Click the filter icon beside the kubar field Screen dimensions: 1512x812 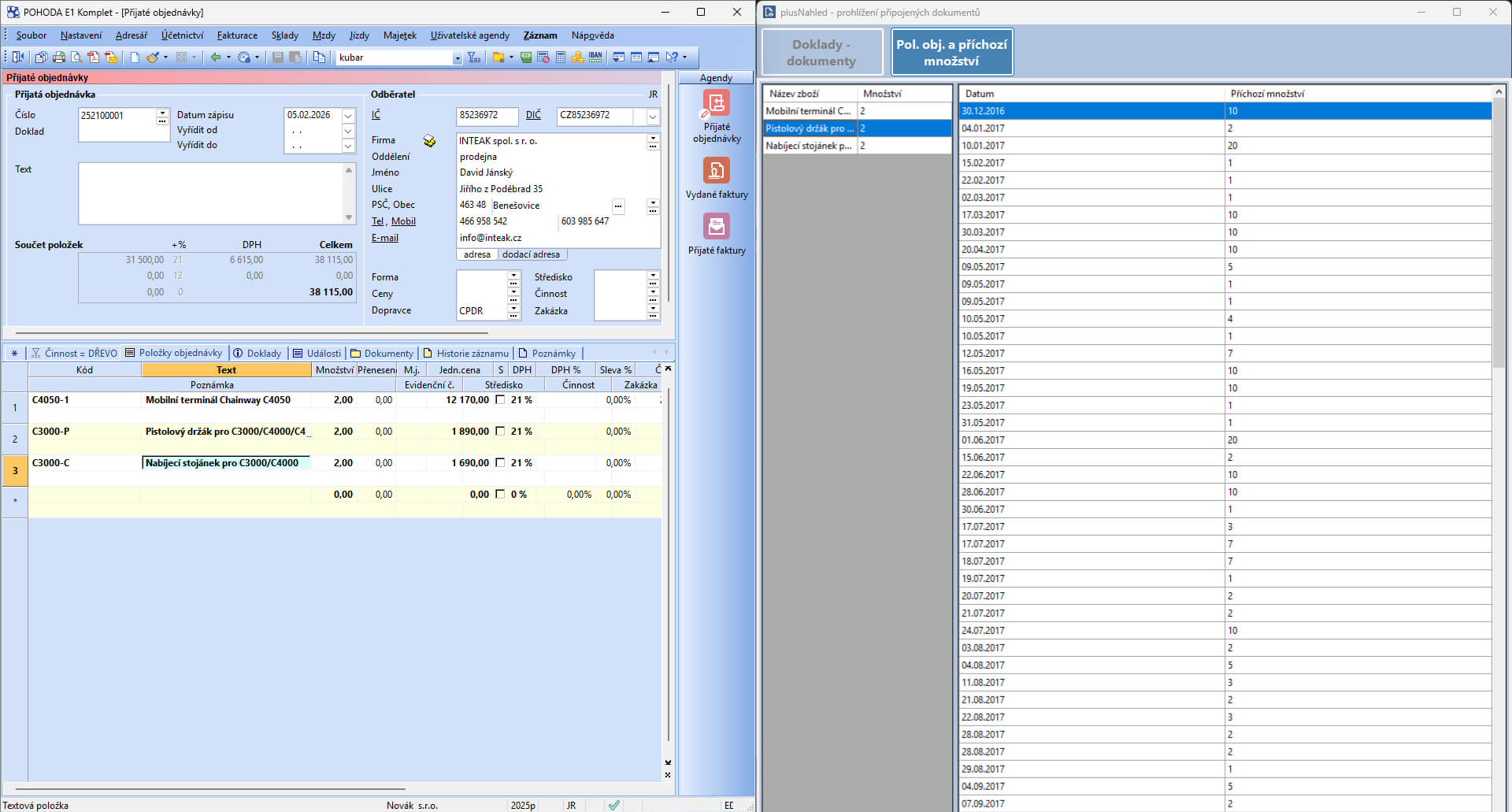[474, 57]
